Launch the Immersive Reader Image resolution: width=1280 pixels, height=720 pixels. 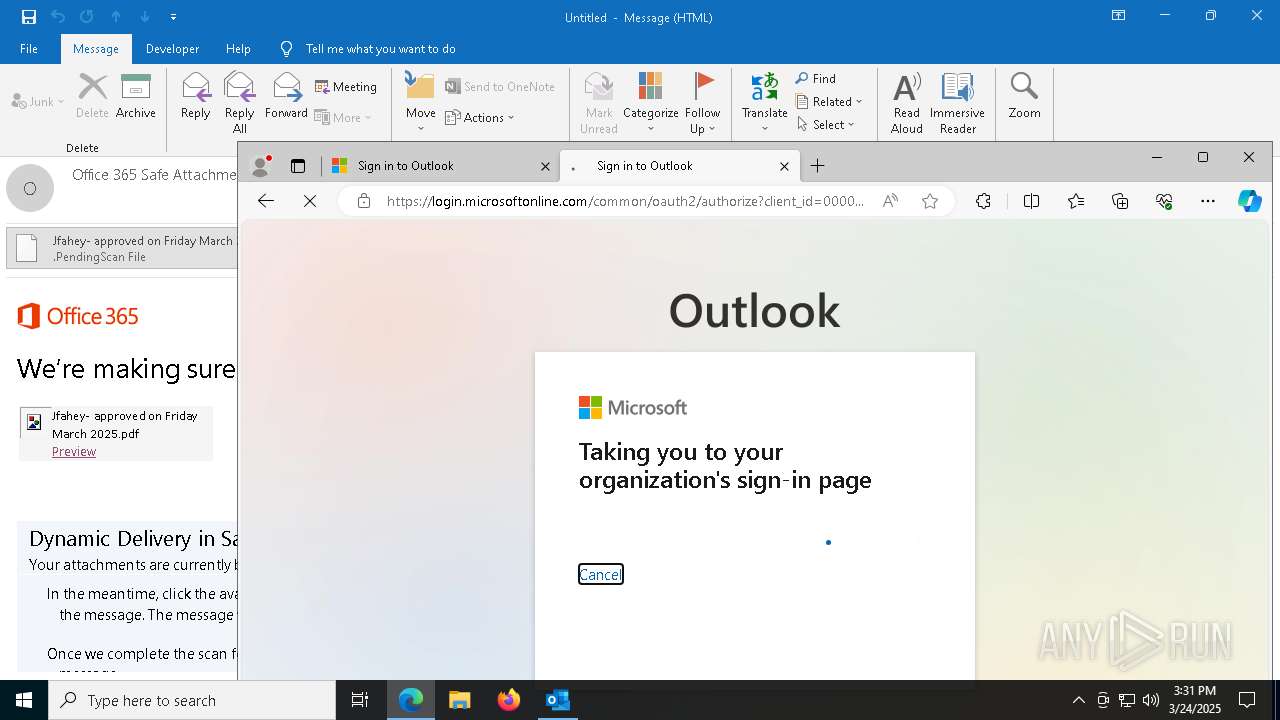(957, 102)
